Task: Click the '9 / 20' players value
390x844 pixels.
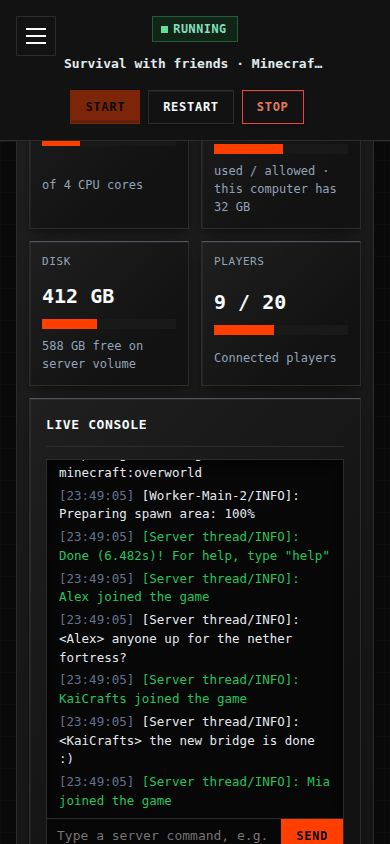Action: (x=250, y=302)
